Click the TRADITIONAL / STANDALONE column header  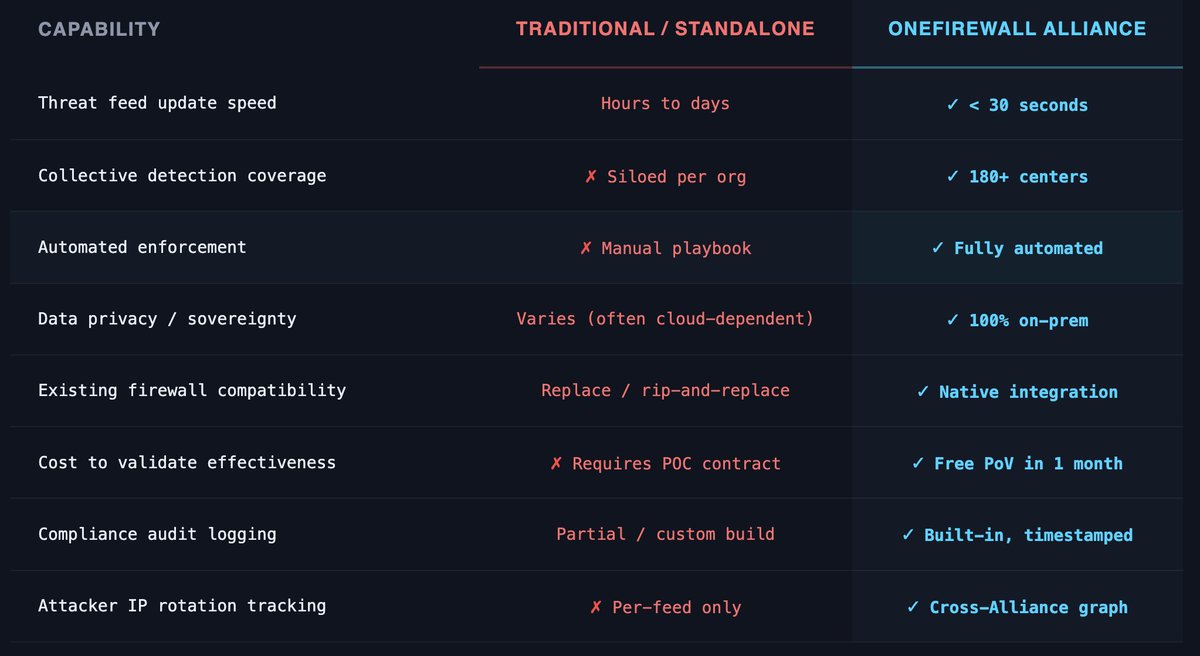(x=665, y=29)
